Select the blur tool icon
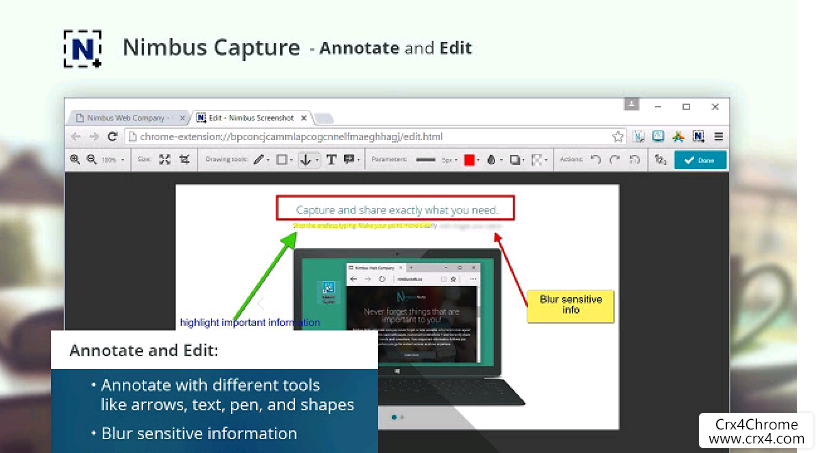The image size is (818, 453). pyautogui.click(x=538, y=160)
